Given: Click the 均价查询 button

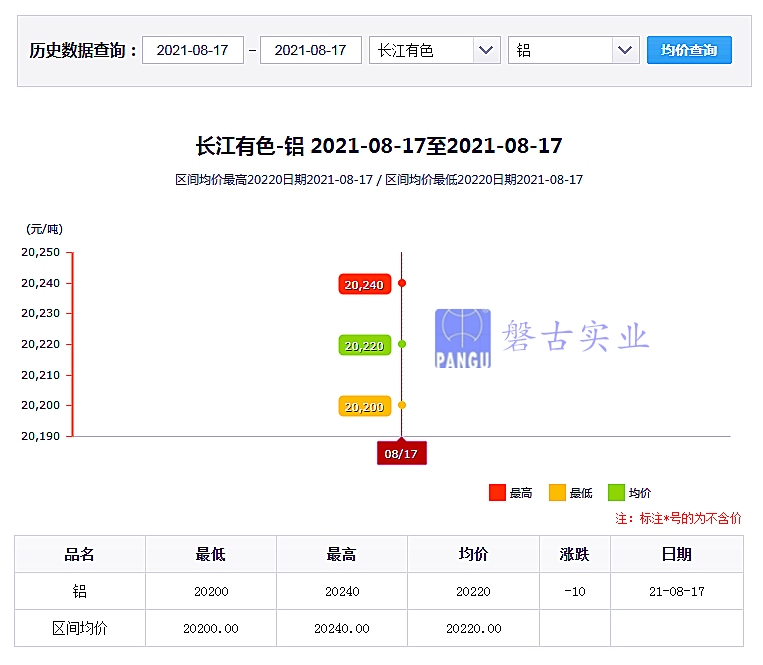Looking at the screenshot, I should point(689,50).
